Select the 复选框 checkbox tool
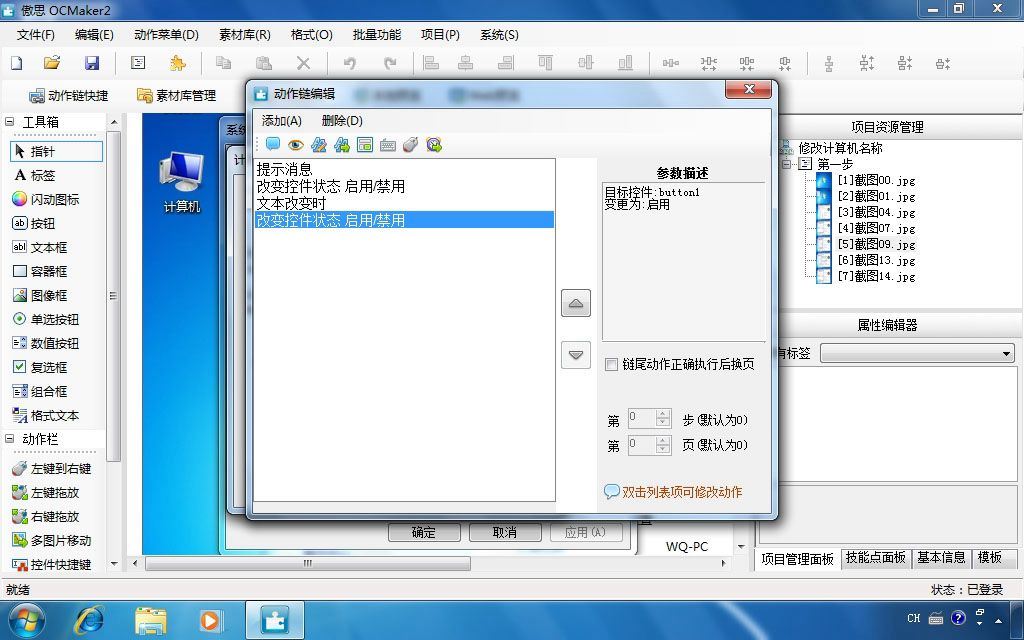 click(x=40, y=367)
